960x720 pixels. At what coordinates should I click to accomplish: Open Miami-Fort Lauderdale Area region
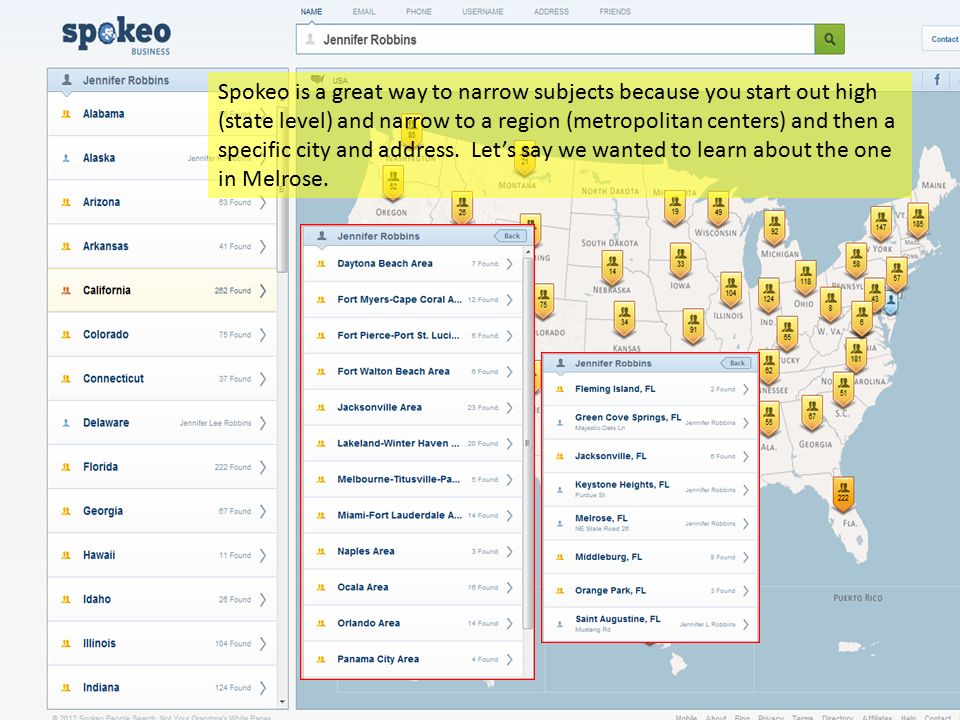click(413, 516)
